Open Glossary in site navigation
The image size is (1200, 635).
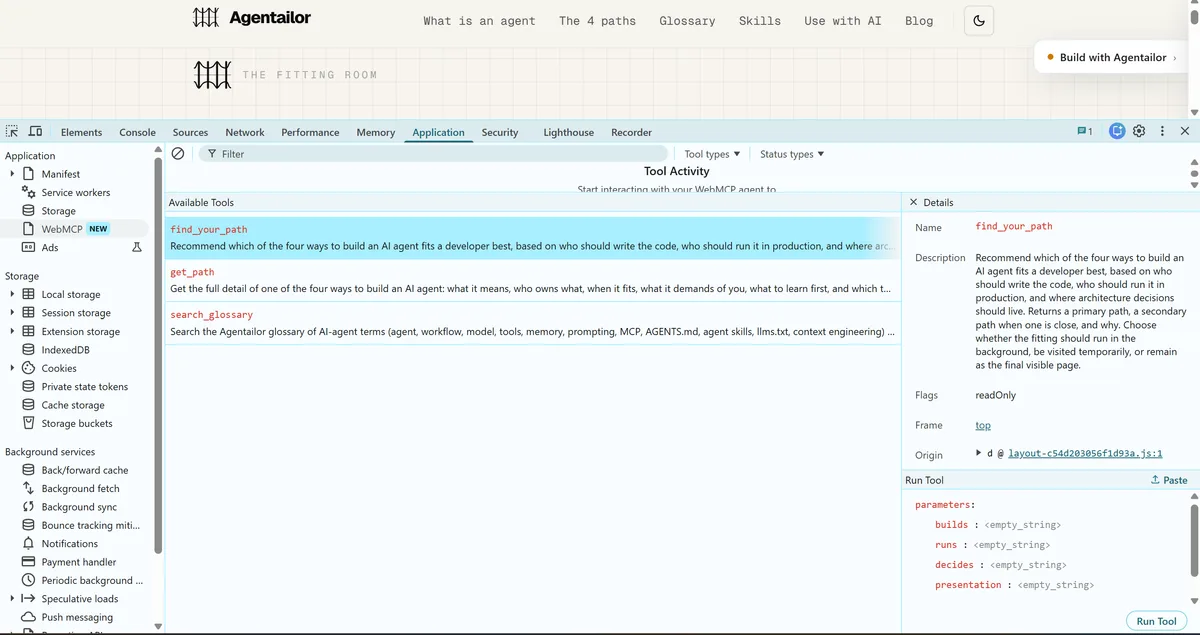click(687, 20)
